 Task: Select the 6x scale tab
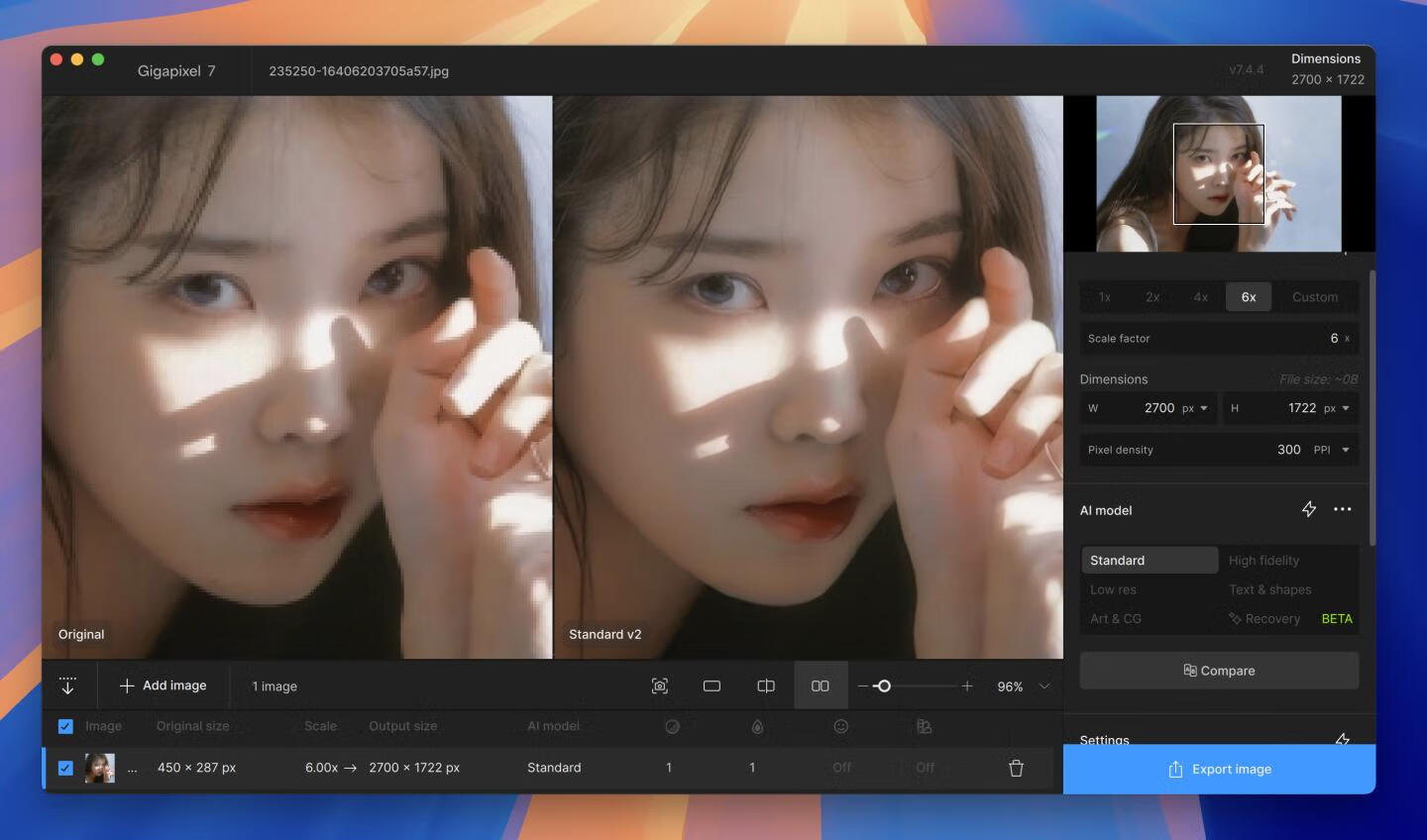(1249, 297)
